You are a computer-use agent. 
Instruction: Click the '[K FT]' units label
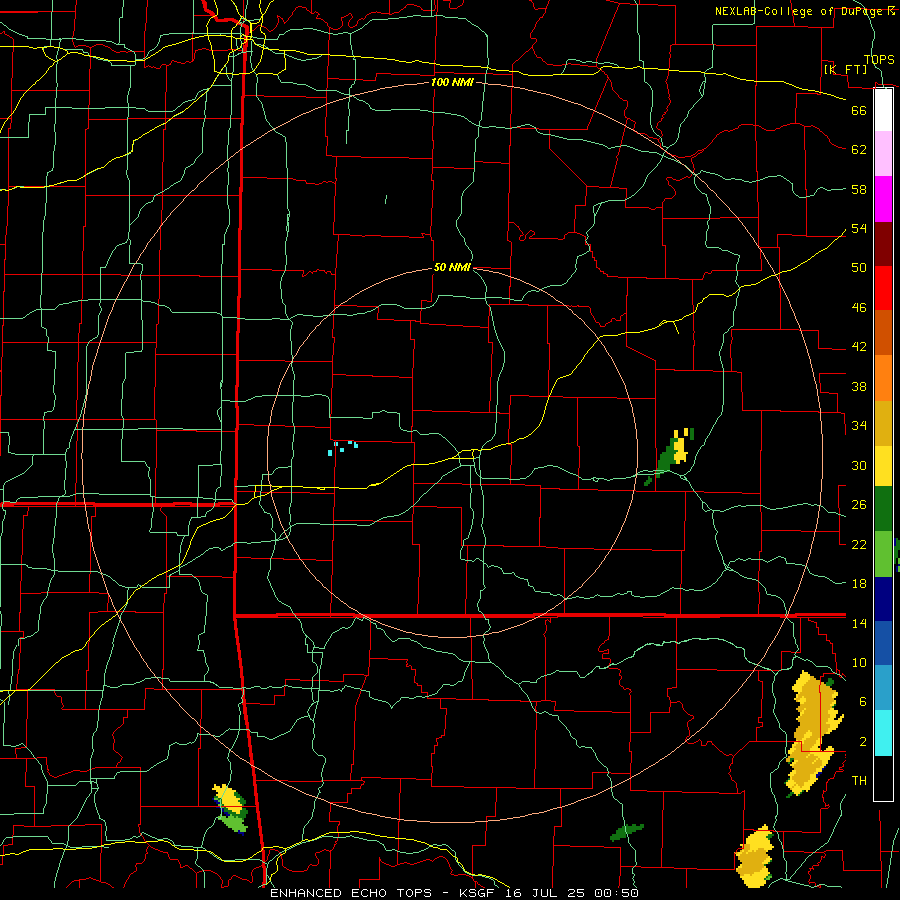coord(845,69)
